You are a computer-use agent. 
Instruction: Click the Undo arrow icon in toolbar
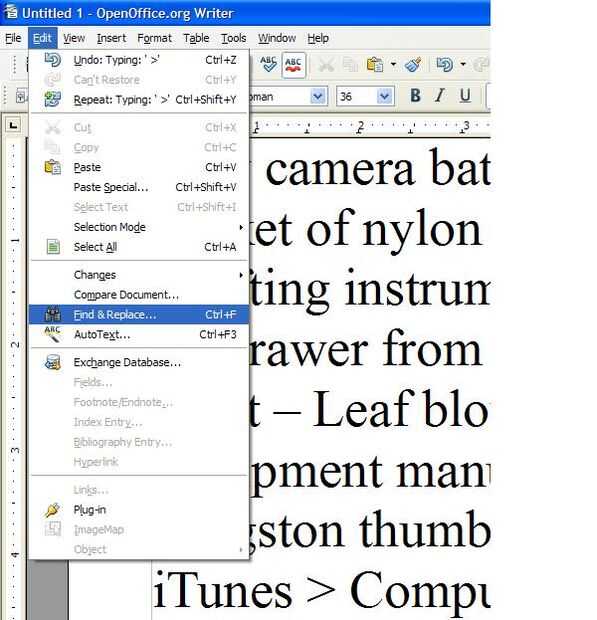(445, 64)
